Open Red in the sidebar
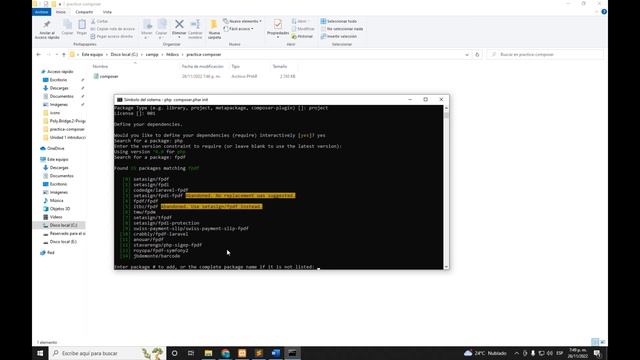This screenshot has height=360, width=640. tap(51, 253)
